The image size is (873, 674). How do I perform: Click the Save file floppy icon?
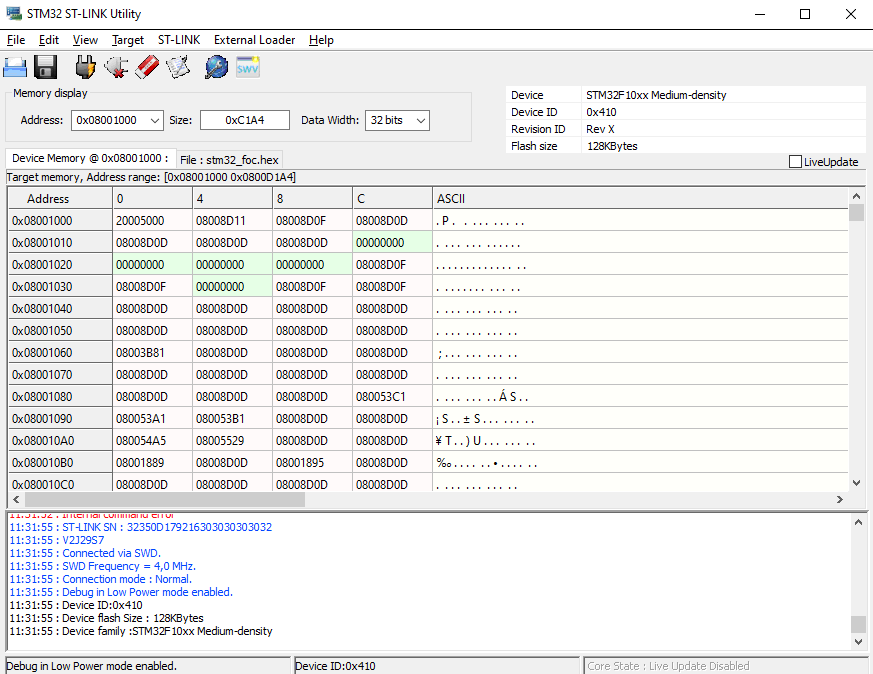point(45,68)
